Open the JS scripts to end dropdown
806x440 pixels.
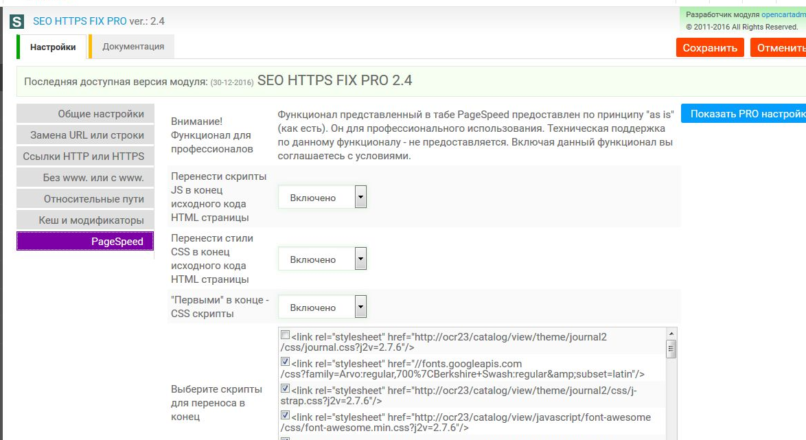pyautogui.click(x=322, y=197)
